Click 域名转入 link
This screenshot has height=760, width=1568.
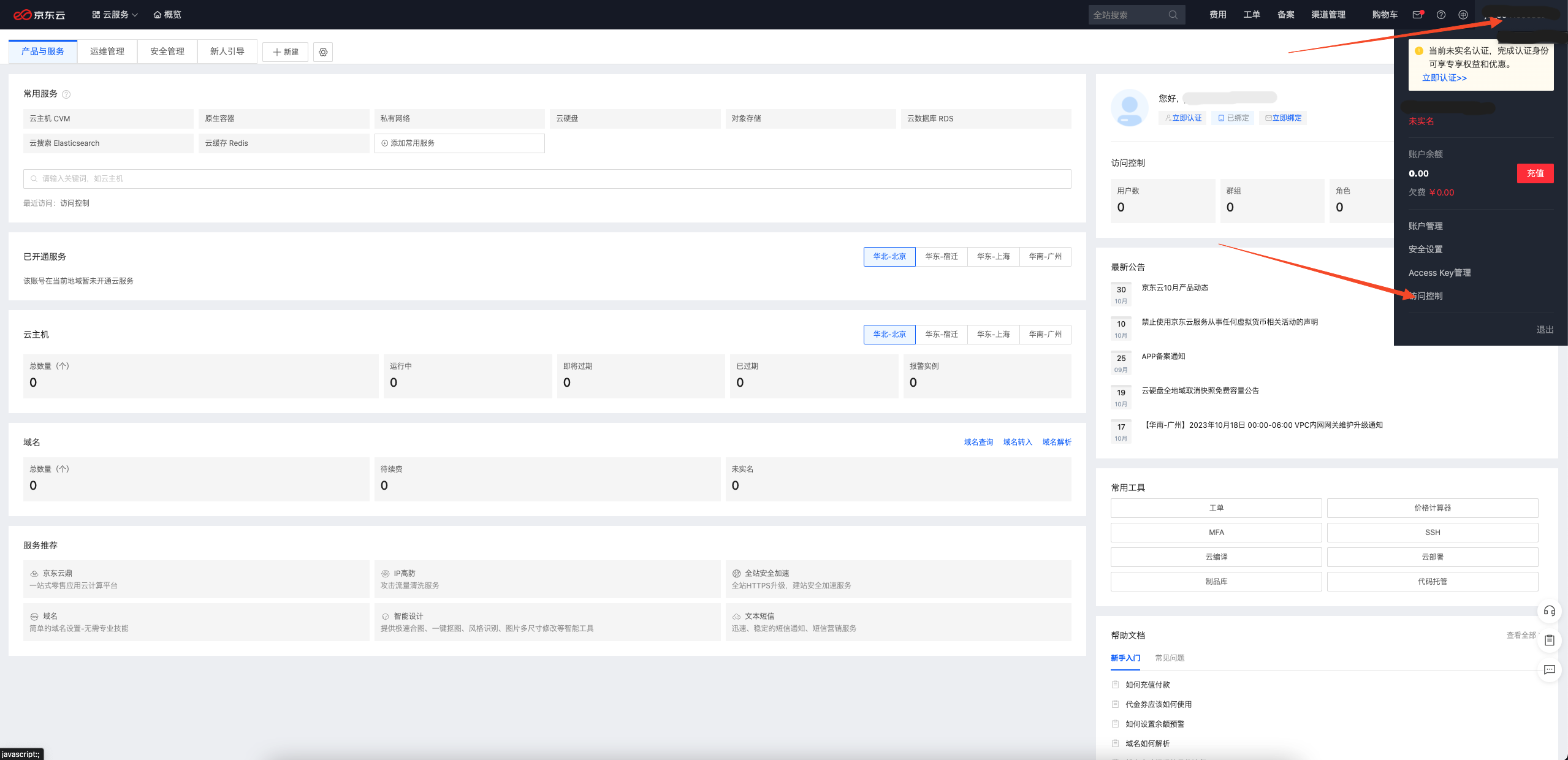(x=1018, y=443)
